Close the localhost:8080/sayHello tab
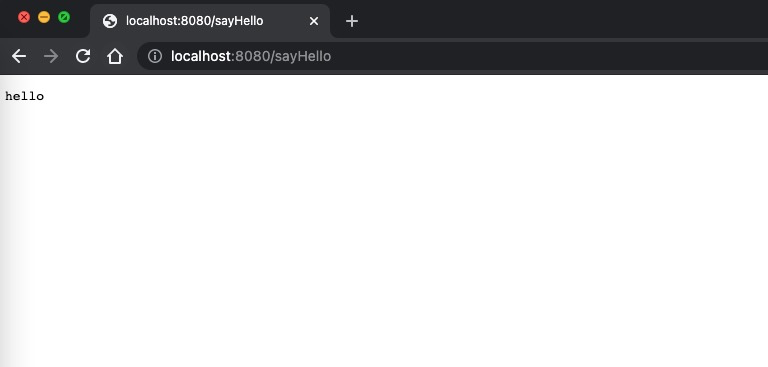Screen dimensions: 768x367 point(314,21)
